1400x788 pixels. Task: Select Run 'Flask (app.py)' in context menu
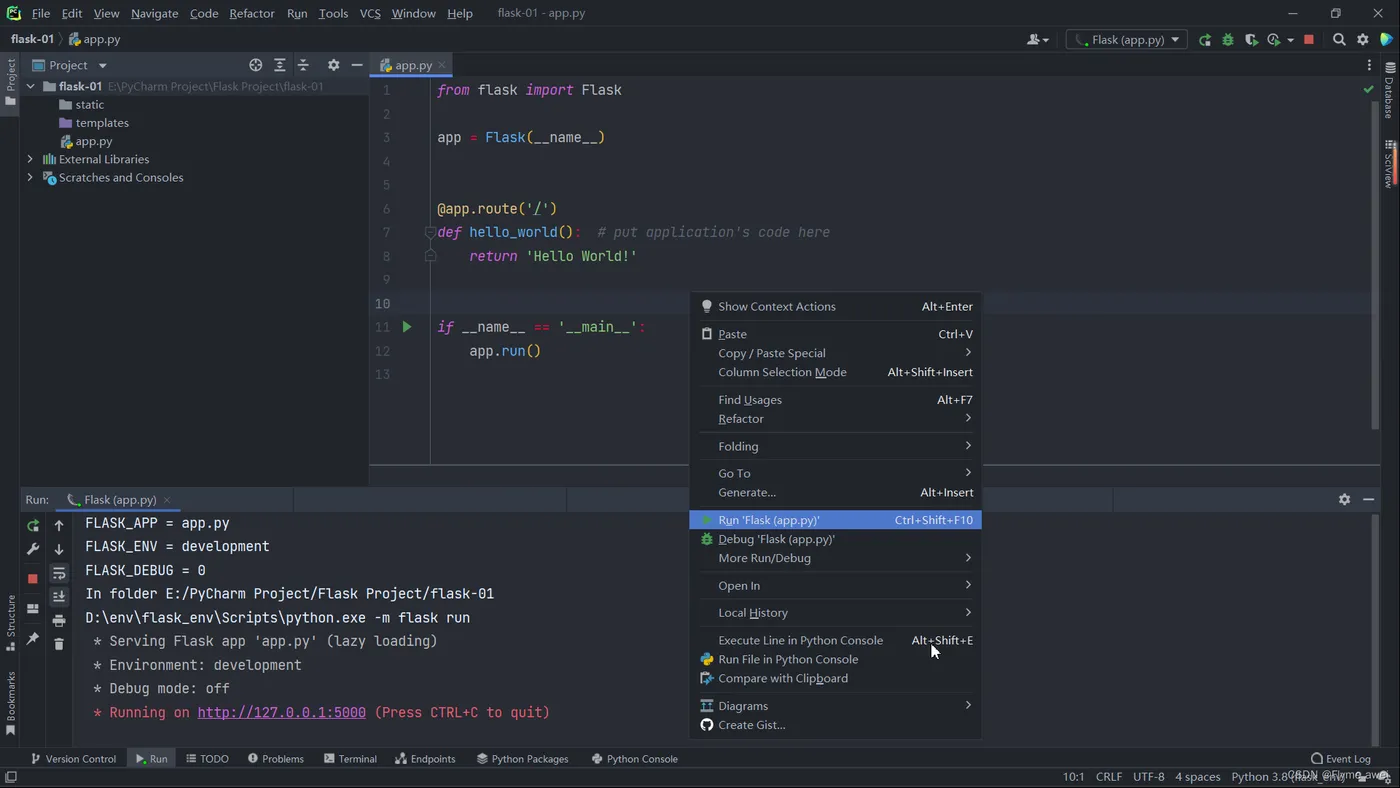click(x=836, y=520)
